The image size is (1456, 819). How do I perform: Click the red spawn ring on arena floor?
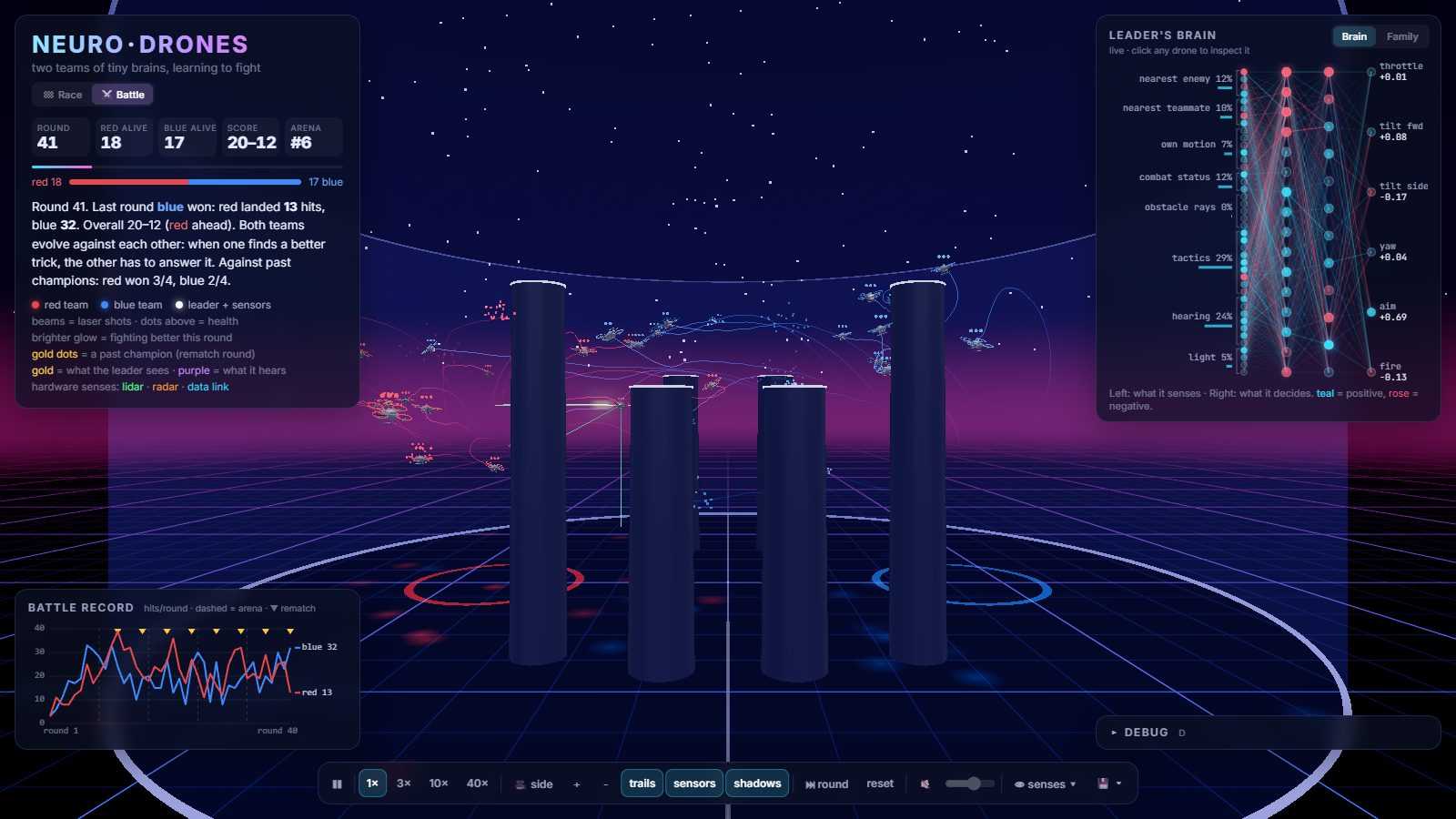(494, 585)
